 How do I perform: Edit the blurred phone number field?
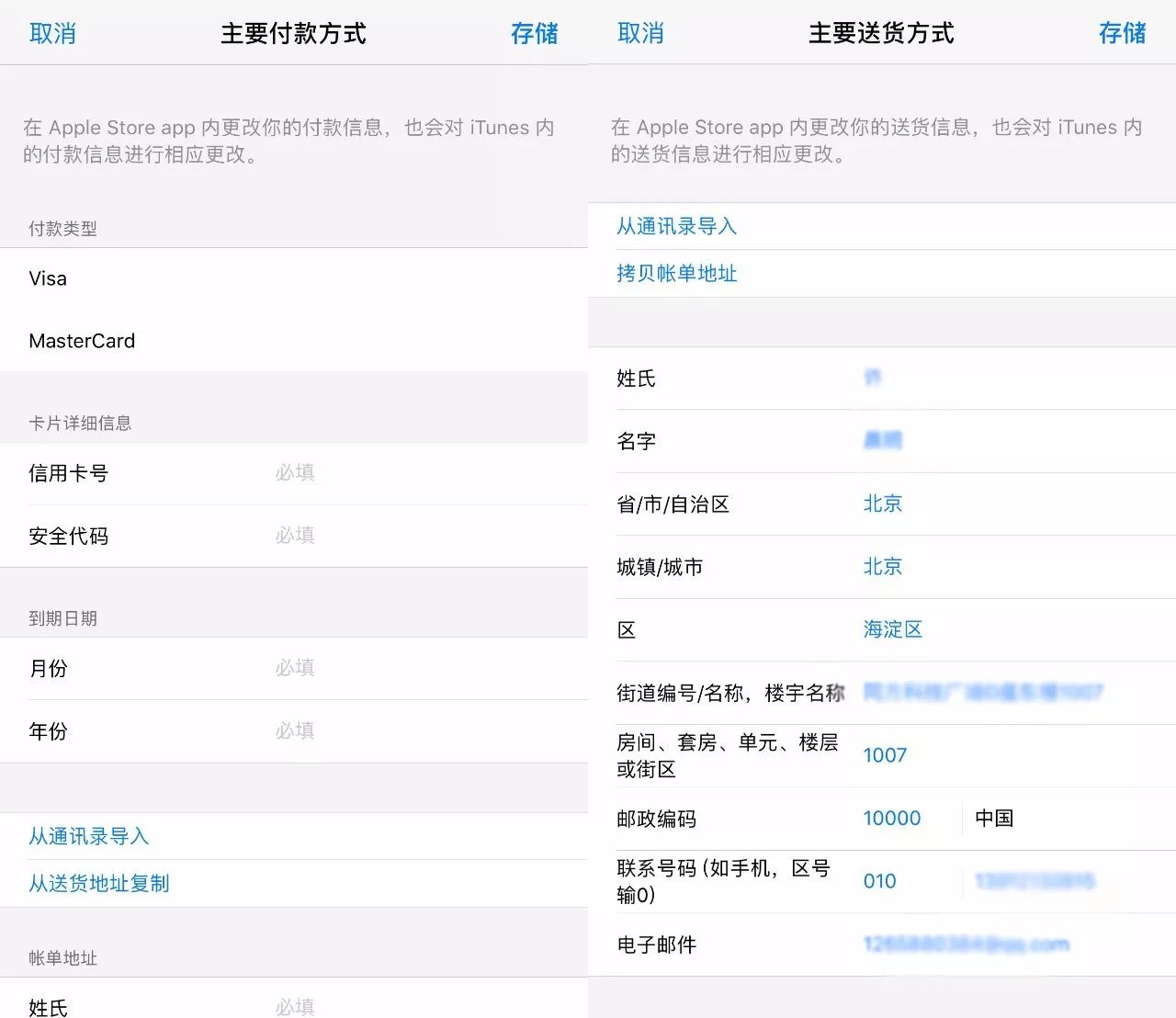[x=1035, y=881]
